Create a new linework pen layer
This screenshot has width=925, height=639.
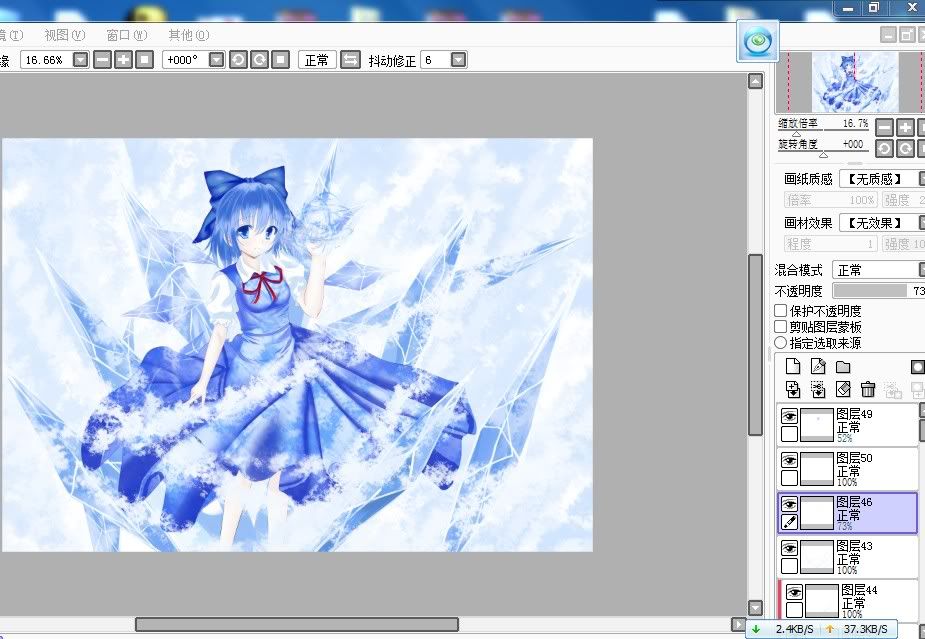[x=818, y=366]
